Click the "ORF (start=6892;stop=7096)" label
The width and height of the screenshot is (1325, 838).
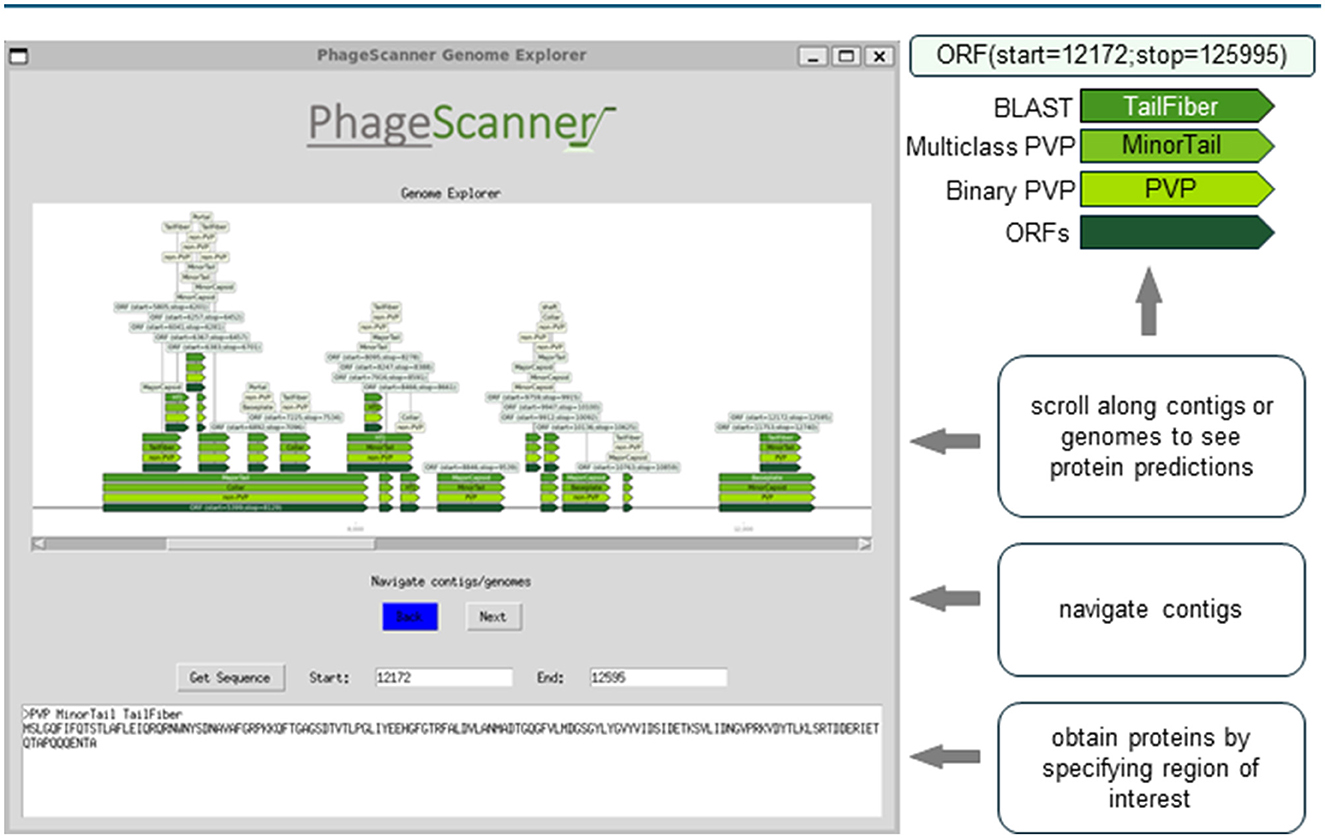coord(258,427)
